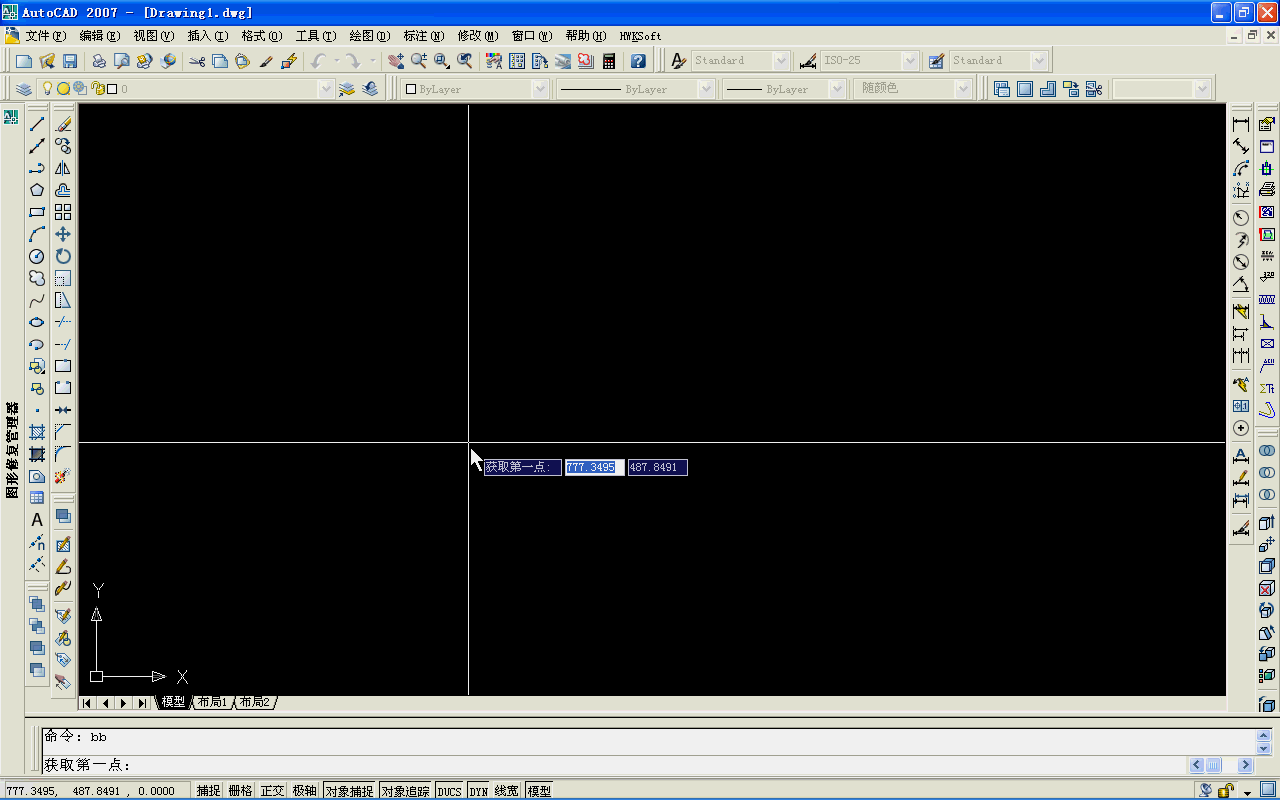Select the Hatch tool
Viewport: 1280px width, 800px height.
click(37, 432)
